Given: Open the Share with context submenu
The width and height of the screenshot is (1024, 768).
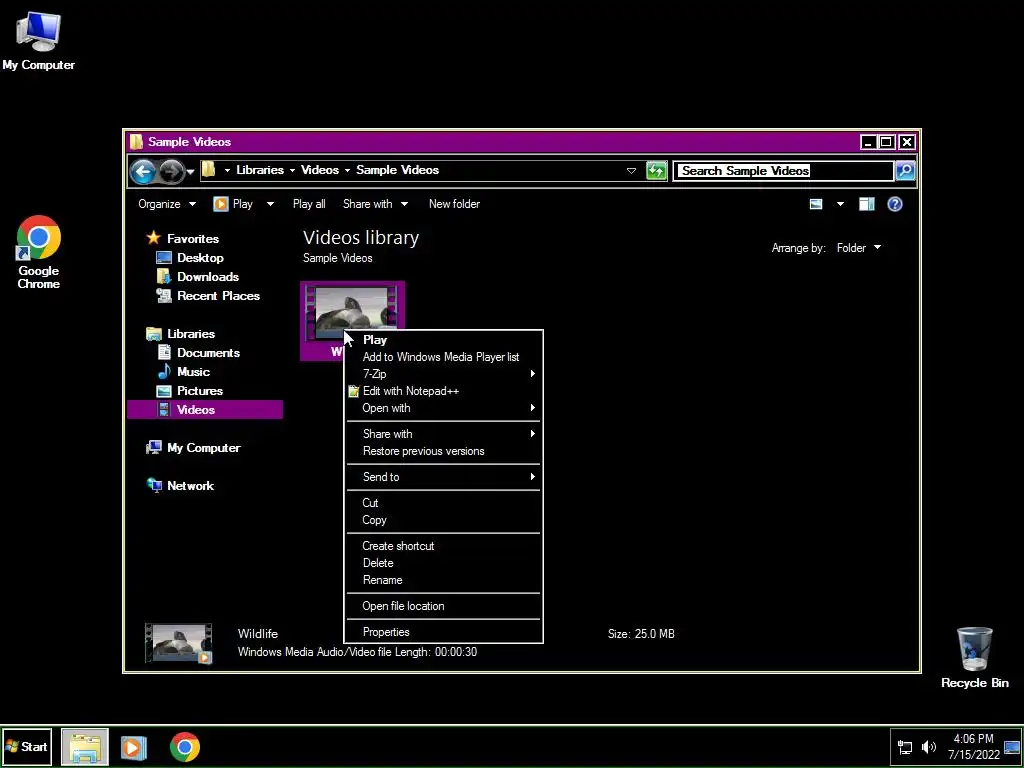Looking at the screenshot, I should coord(443,434).
